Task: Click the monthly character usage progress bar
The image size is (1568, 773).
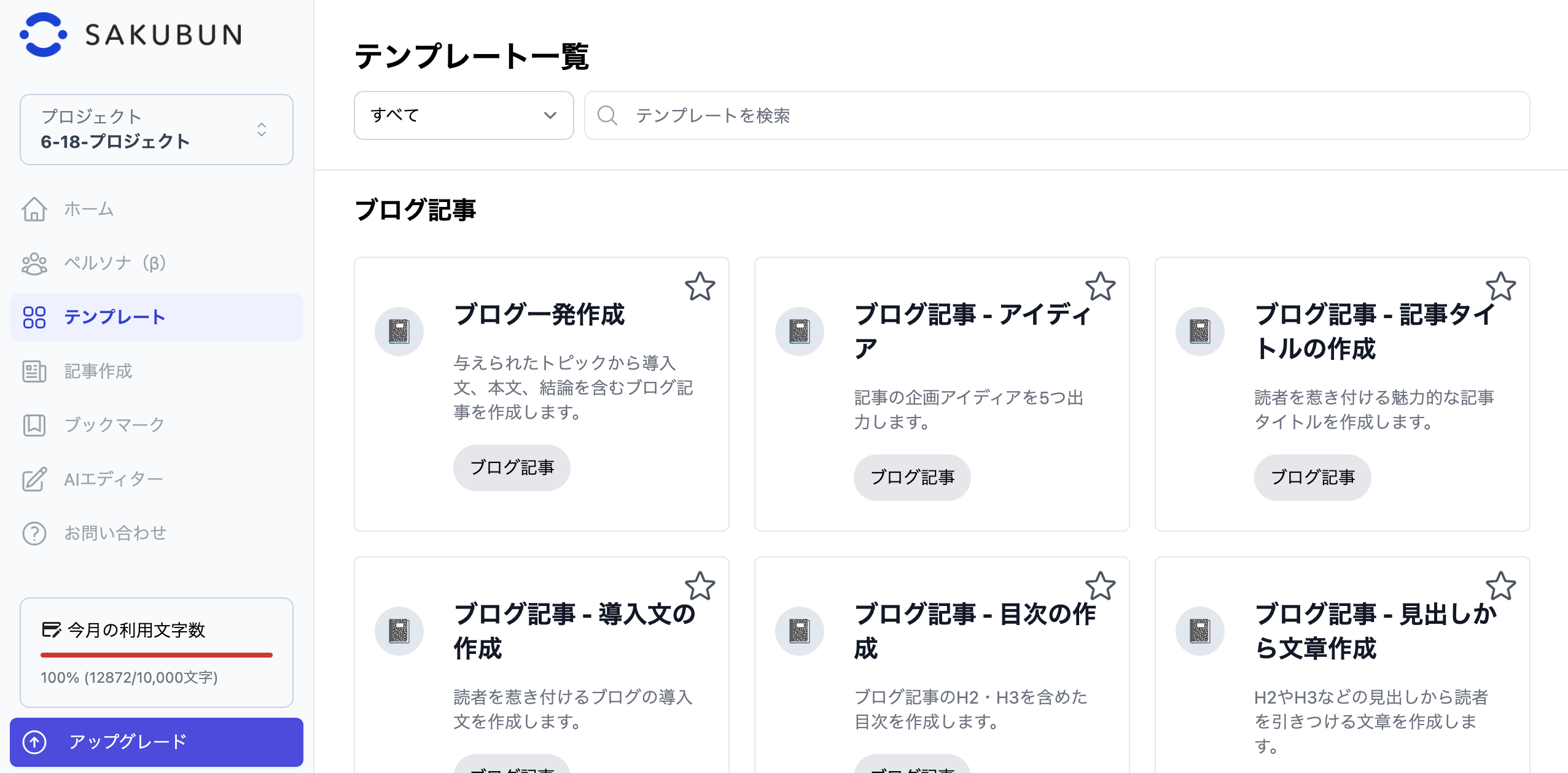Action: coord(156,655)
